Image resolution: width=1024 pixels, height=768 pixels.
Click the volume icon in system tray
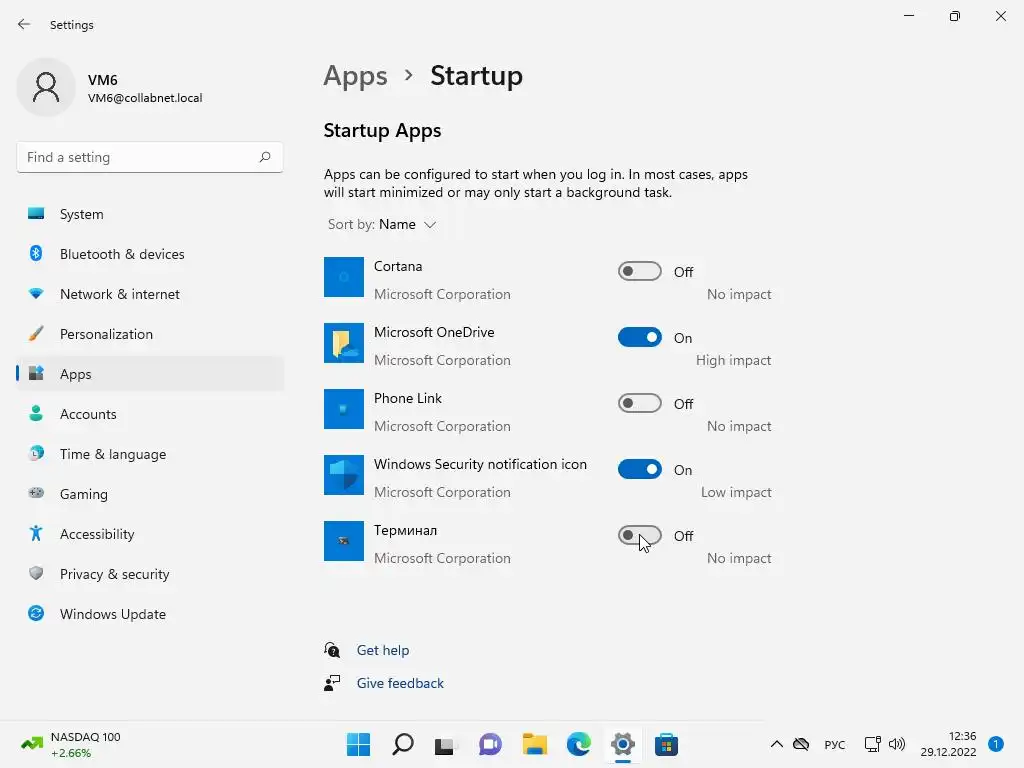tap(897, 744)
